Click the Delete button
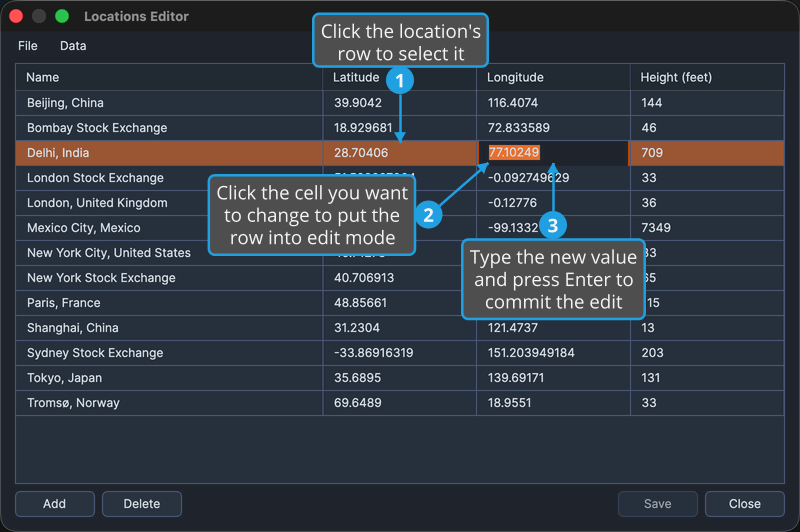This screenshot has width=800, height=532. [x=142, y=504]
